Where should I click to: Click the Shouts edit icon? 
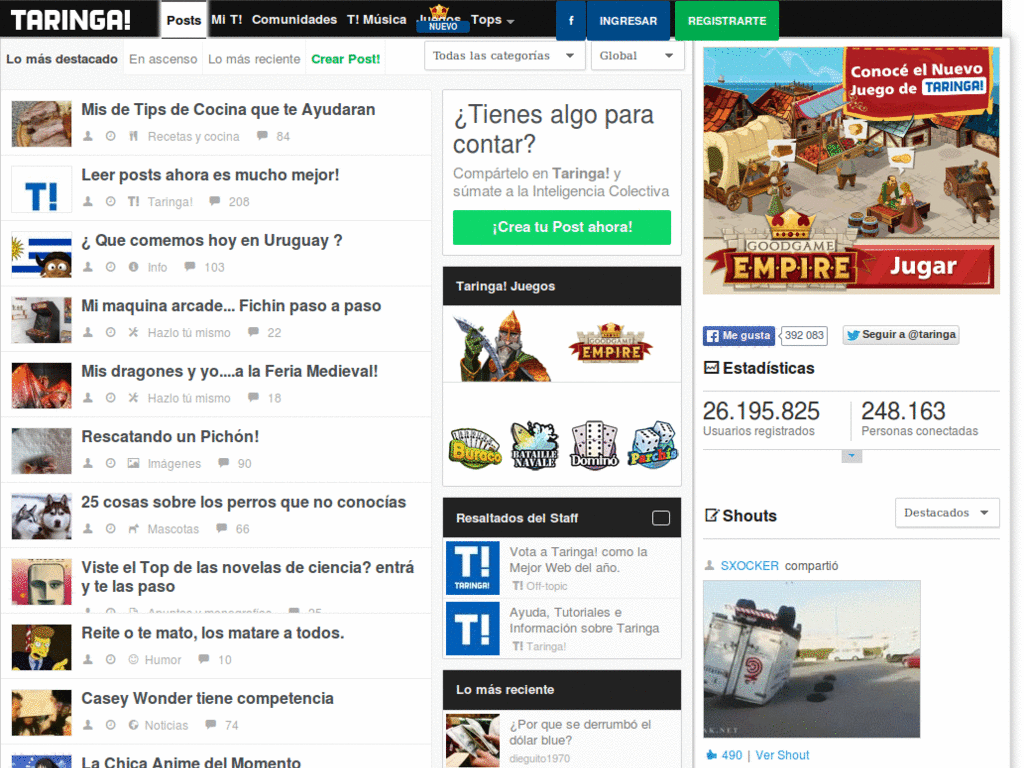point(711,515)
